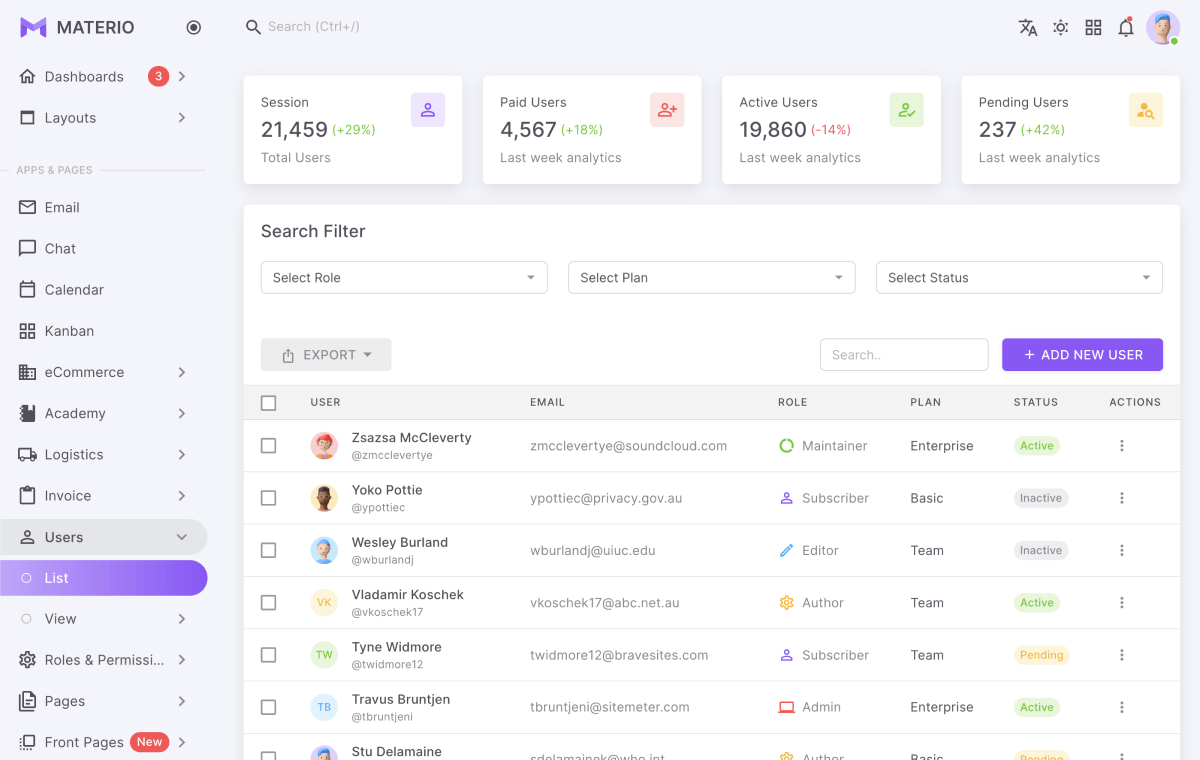1200x760 pixels.
Task: Check the Travus Bruntjen row checkbox
Action: pyautogui.click(x=268, y=707)
